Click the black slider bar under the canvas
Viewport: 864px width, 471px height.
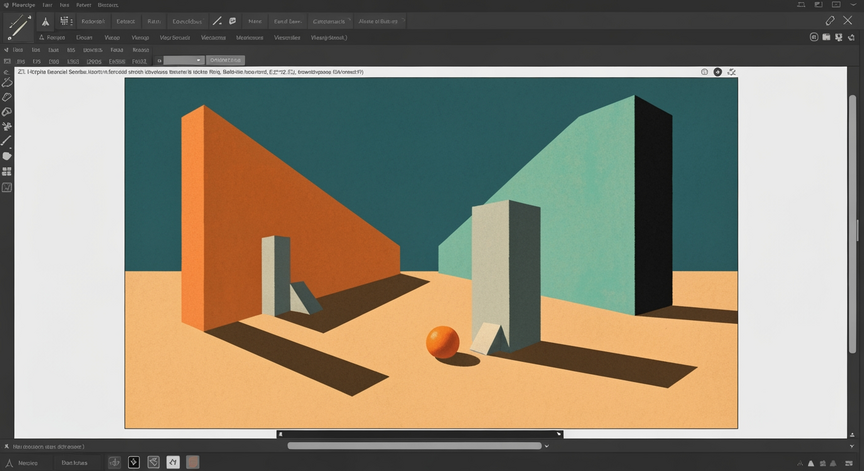[x=420, y=434]
